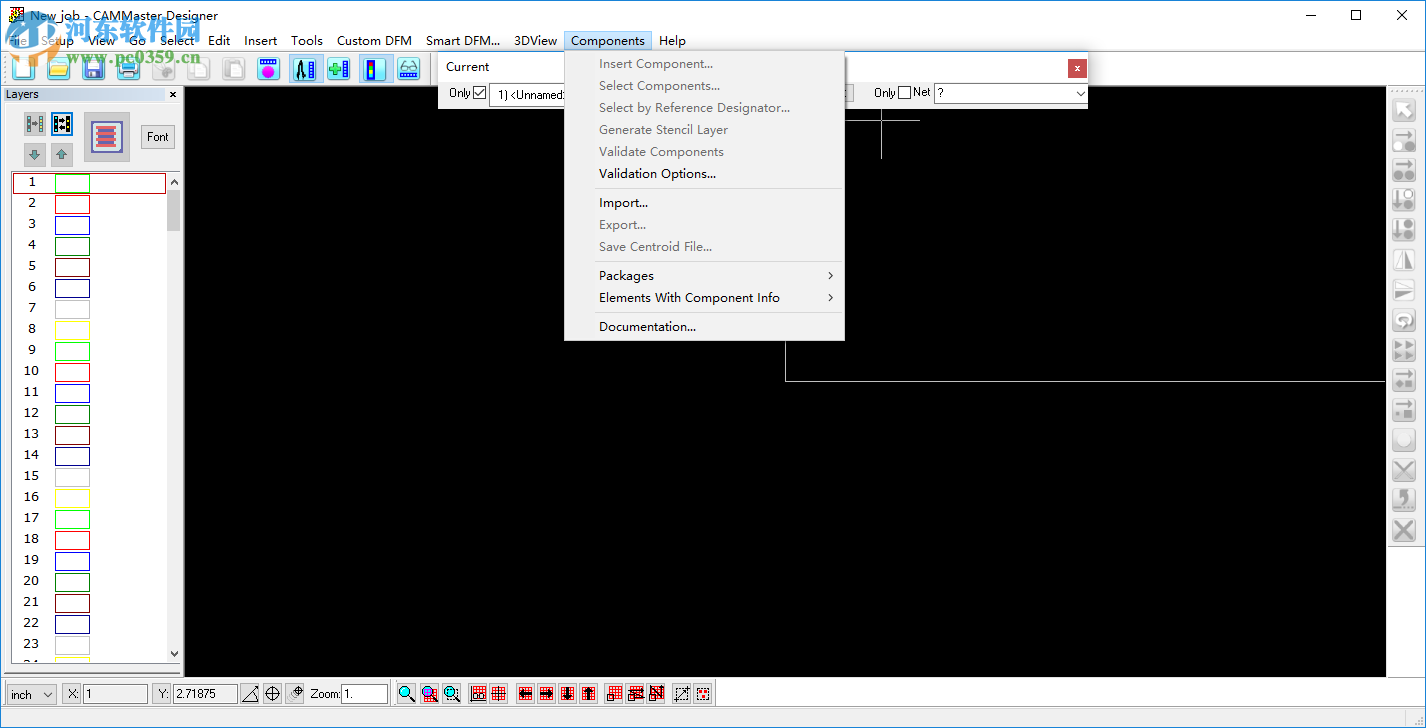Click the Y coordinate input field

205,692
